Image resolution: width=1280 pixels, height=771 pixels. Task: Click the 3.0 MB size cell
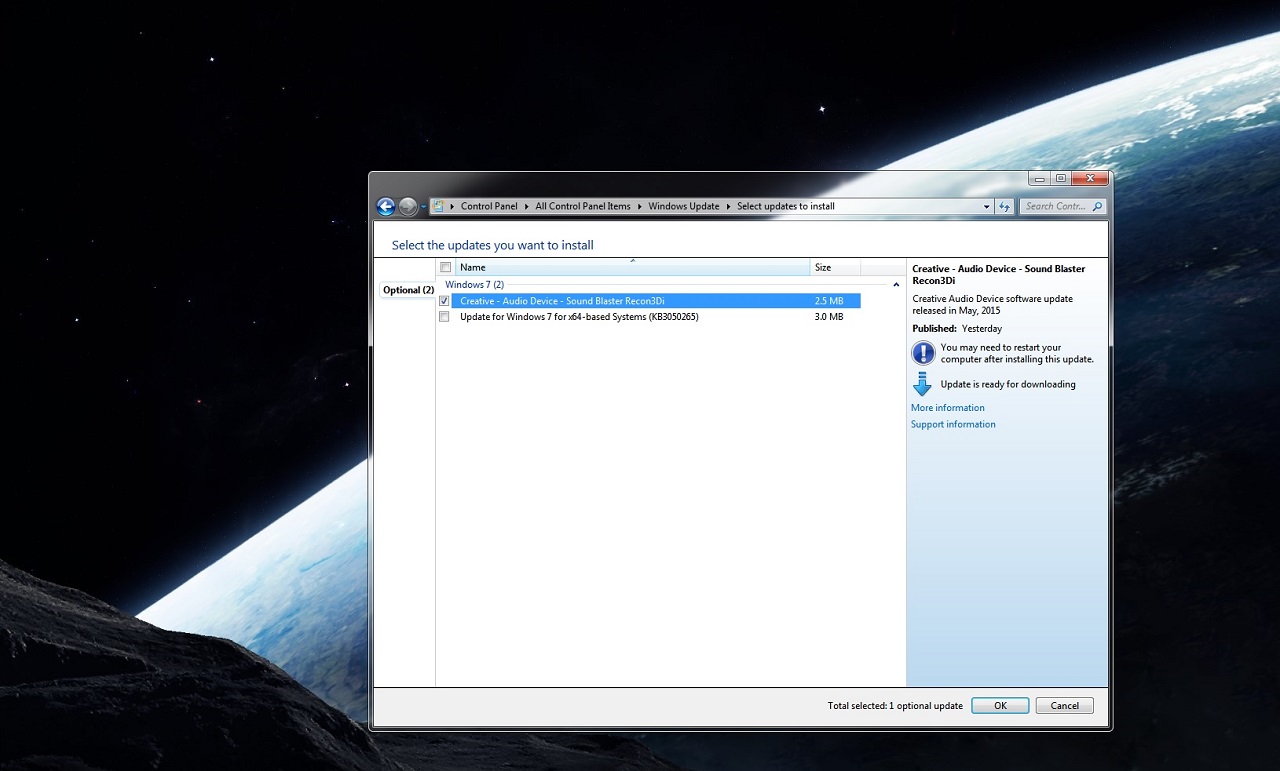coord(829,317)
